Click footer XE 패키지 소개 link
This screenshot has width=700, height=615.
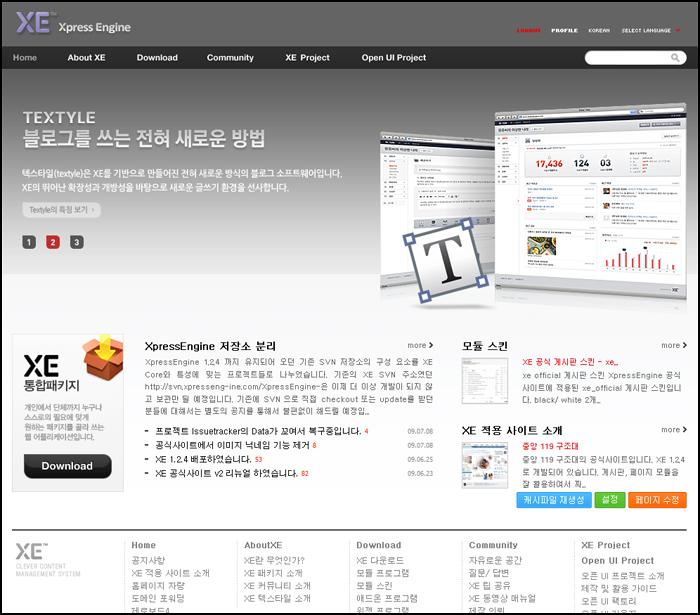coord(273,573)
